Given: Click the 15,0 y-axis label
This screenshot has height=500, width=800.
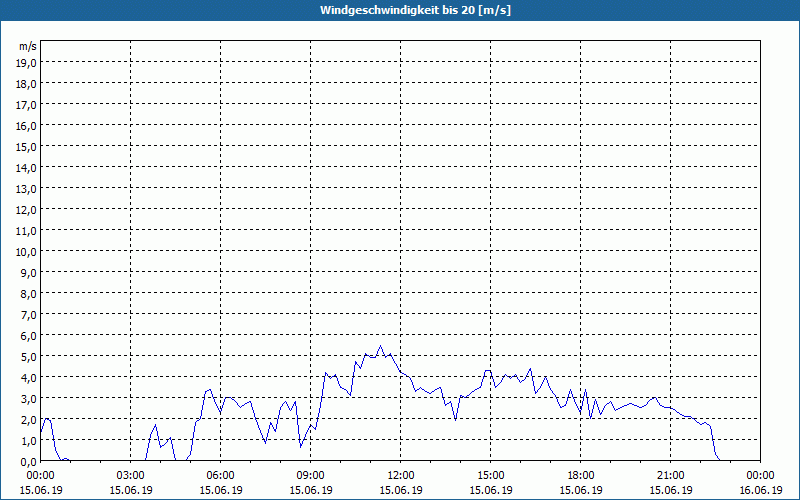Looking at the screenshot, I should (27, 147).
